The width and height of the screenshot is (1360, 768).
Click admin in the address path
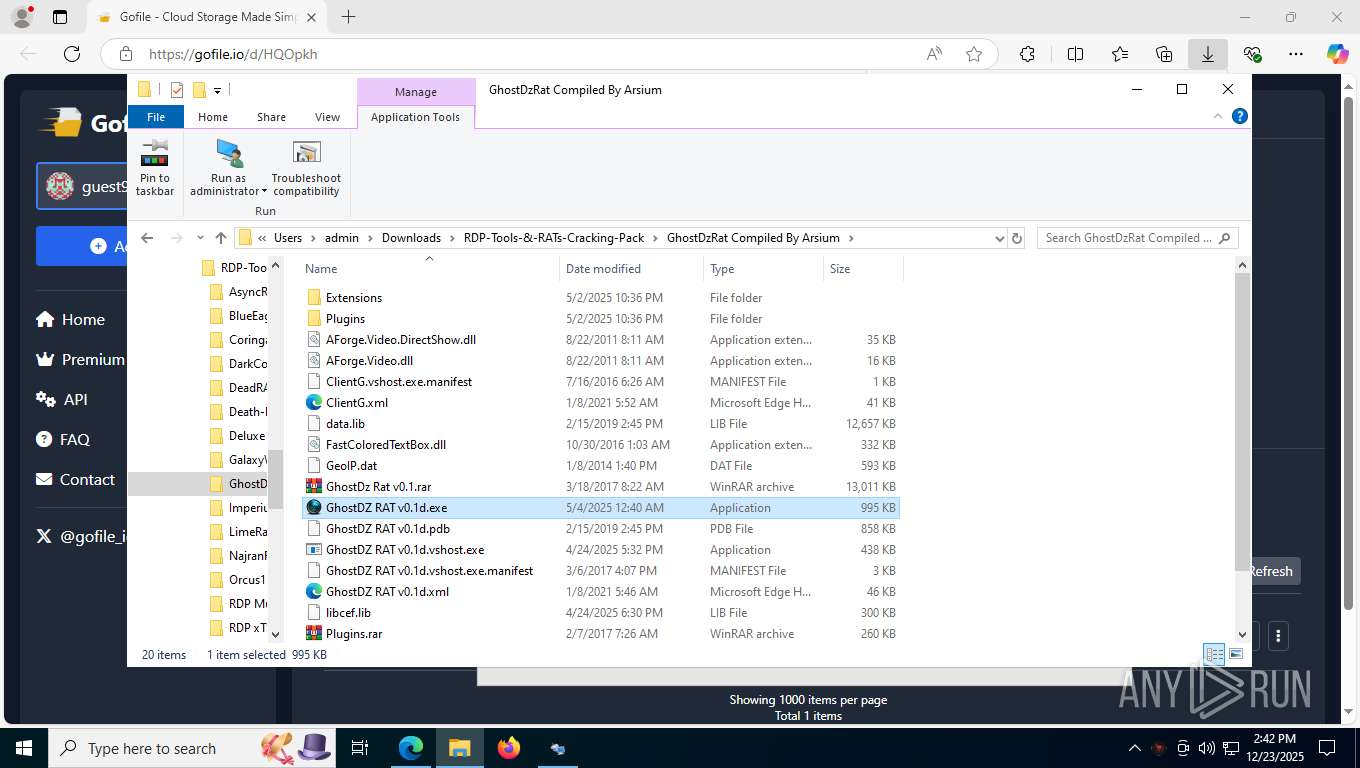[342, 238]
